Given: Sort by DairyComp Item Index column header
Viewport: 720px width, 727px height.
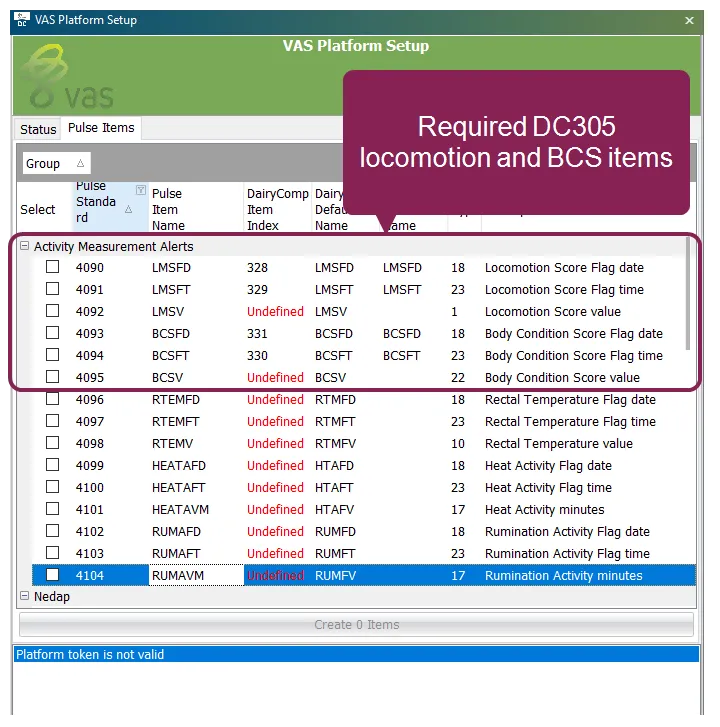Looking at the screenshot, I should (x=277, y=210).
